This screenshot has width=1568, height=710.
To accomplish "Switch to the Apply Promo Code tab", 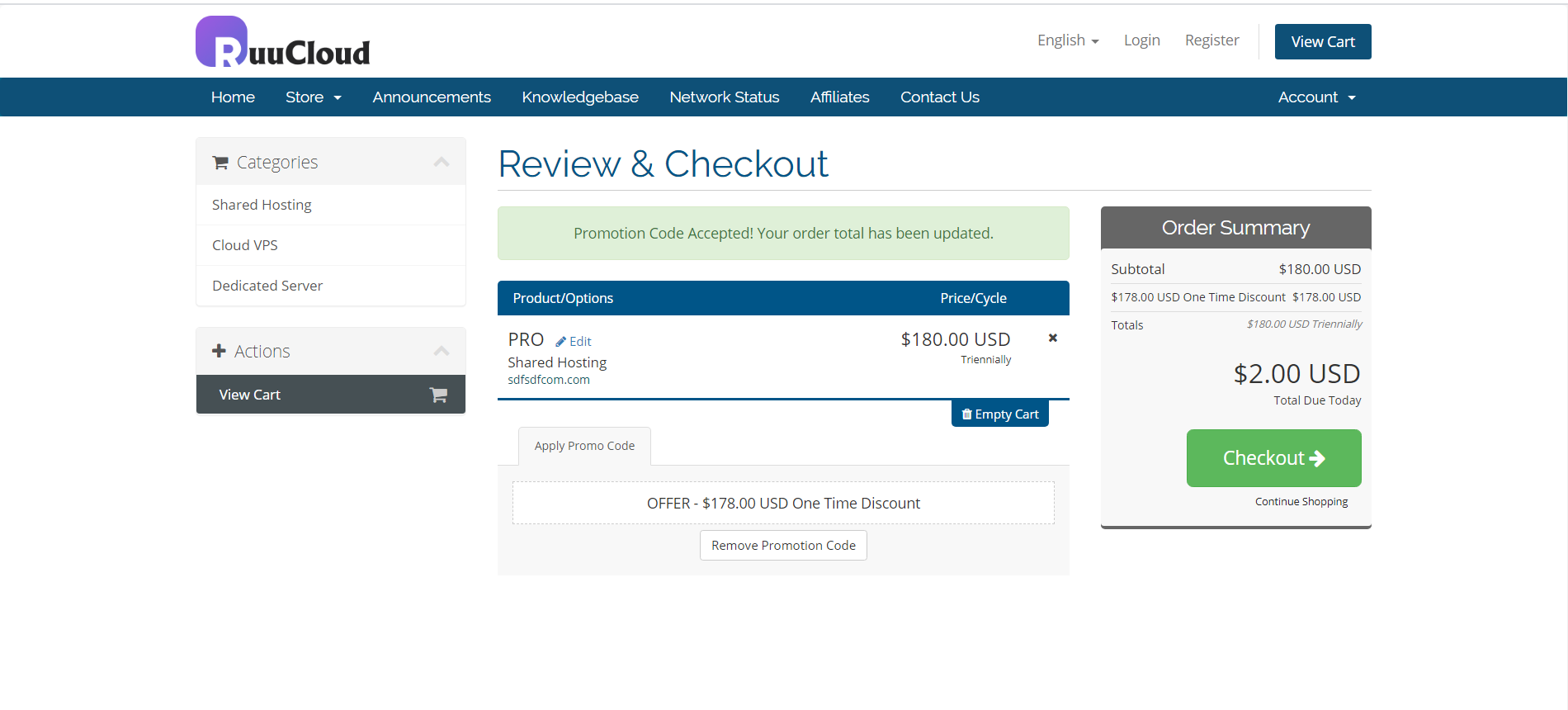I will (x=584, y=446).
